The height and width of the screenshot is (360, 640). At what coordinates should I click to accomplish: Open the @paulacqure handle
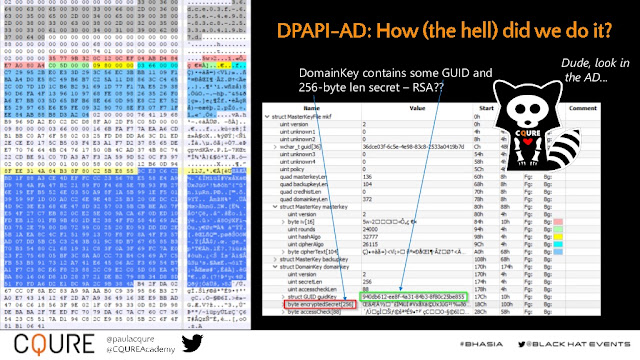(x=130, y=339)
